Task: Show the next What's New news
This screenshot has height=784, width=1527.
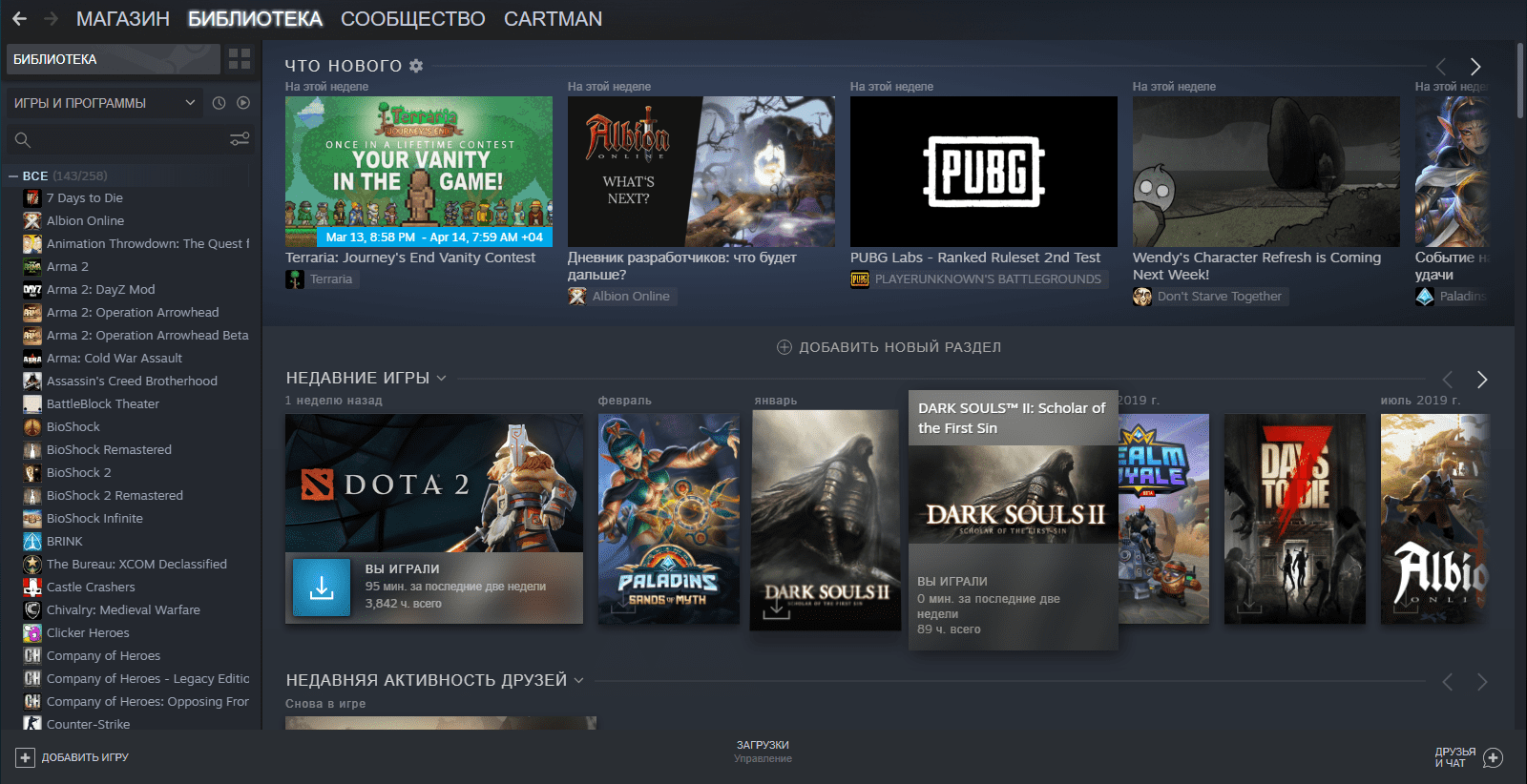Action: (x=1475, y=67)
